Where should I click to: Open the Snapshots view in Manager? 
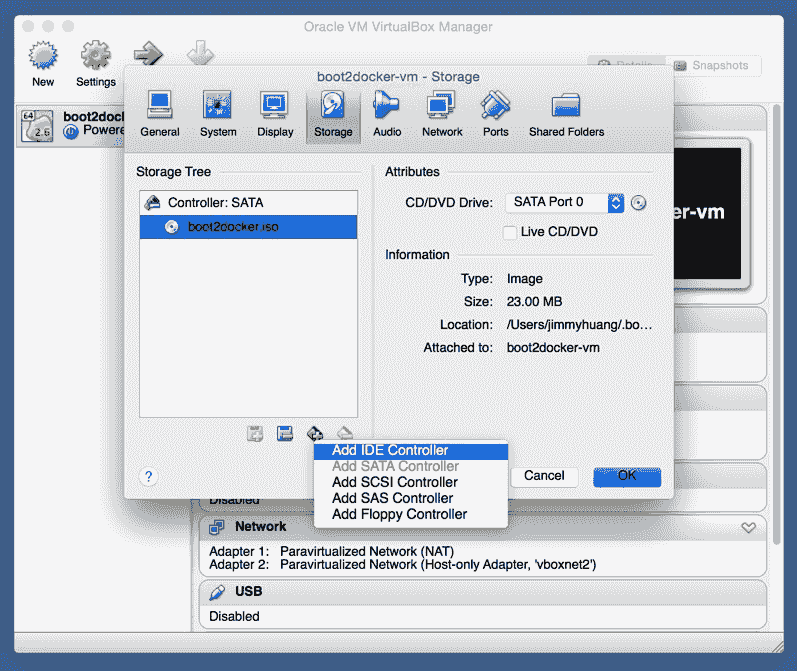coord(713,66)
